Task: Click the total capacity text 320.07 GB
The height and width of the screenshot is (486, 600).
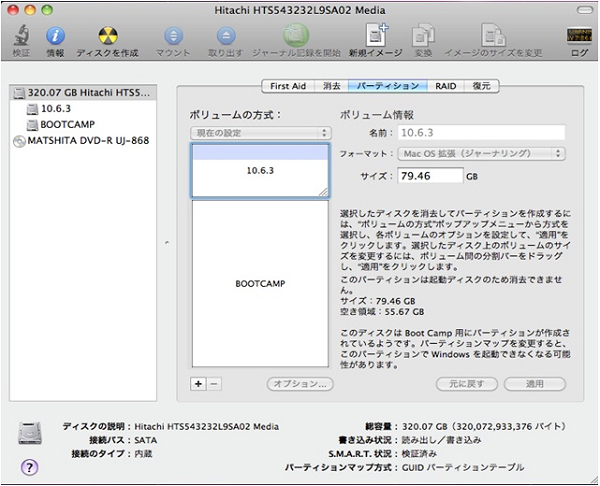Action: pos(483,426)
